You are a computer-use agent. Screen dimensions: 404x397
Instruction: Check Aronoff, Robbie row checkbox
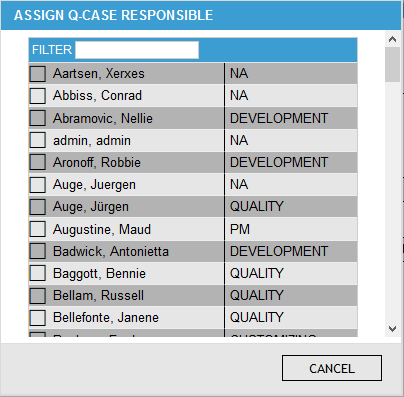pos(38,162)
